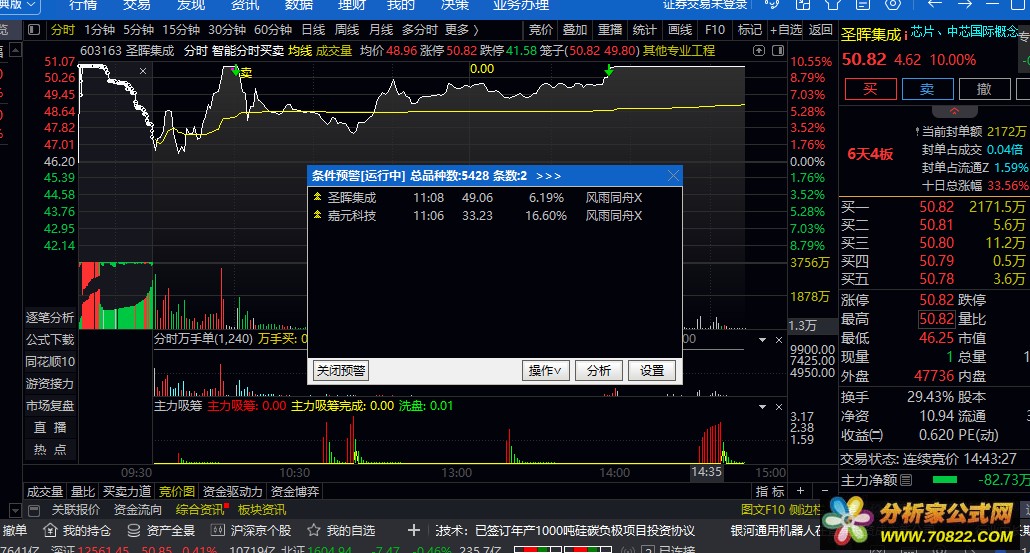
Task: Switch to 日线 chart
Action: [x=313, y=30]
